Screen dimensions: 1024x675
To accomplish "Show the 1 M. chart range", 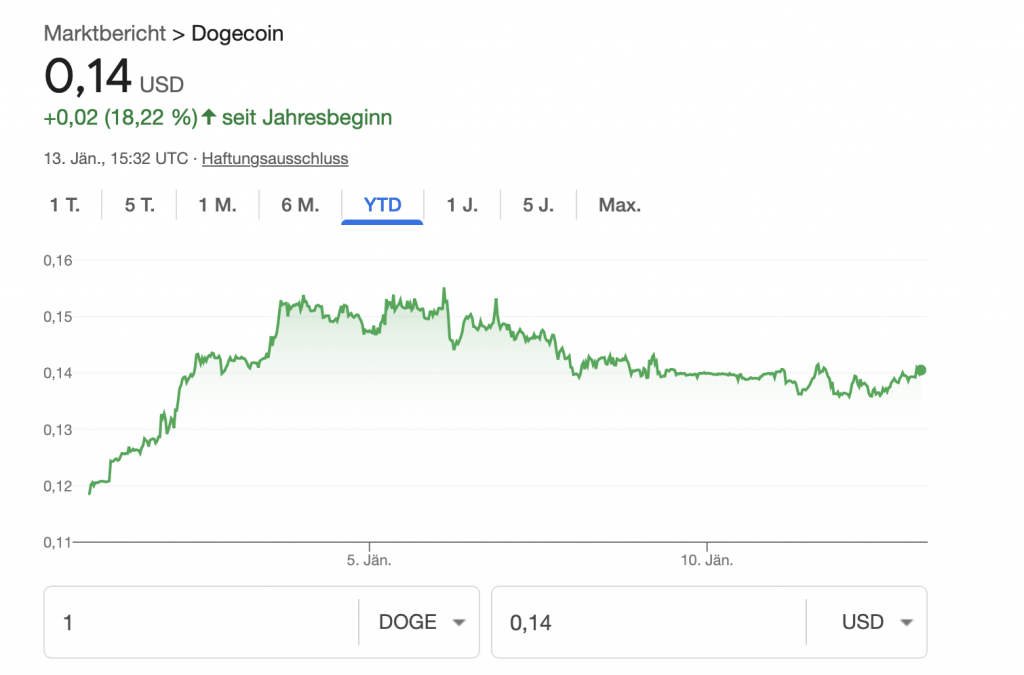I will pyautogui.click(x=217, y=205).
